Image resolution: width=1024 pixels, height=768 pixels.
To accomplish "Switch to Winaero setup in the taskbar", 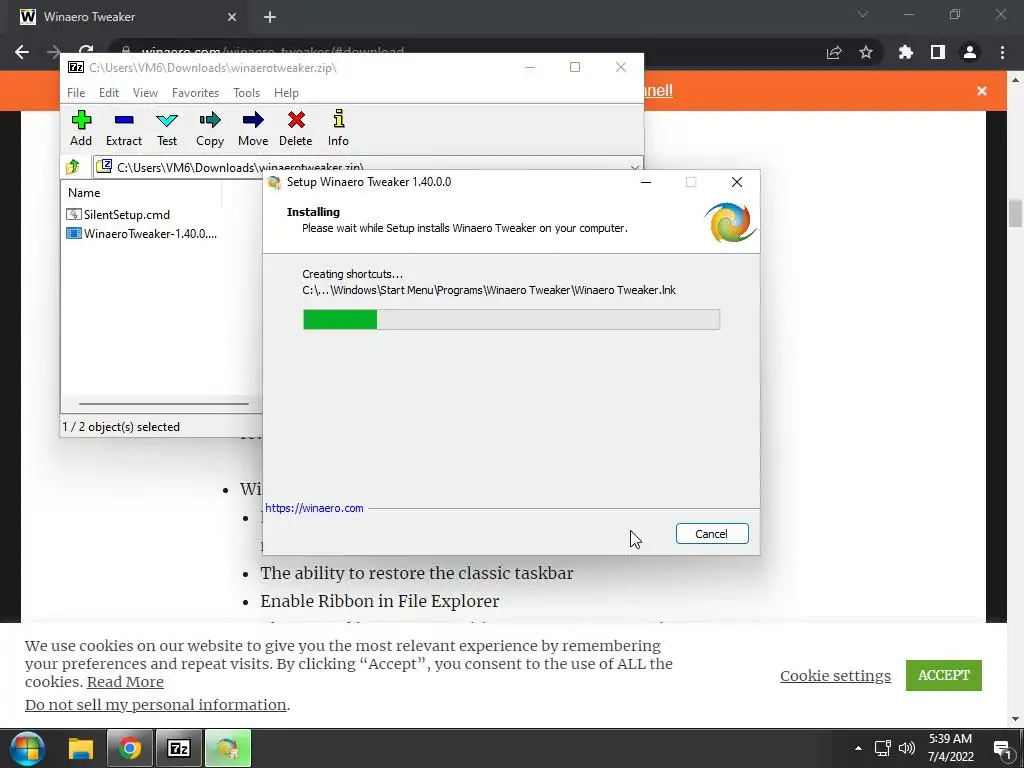I will point(228,748).
